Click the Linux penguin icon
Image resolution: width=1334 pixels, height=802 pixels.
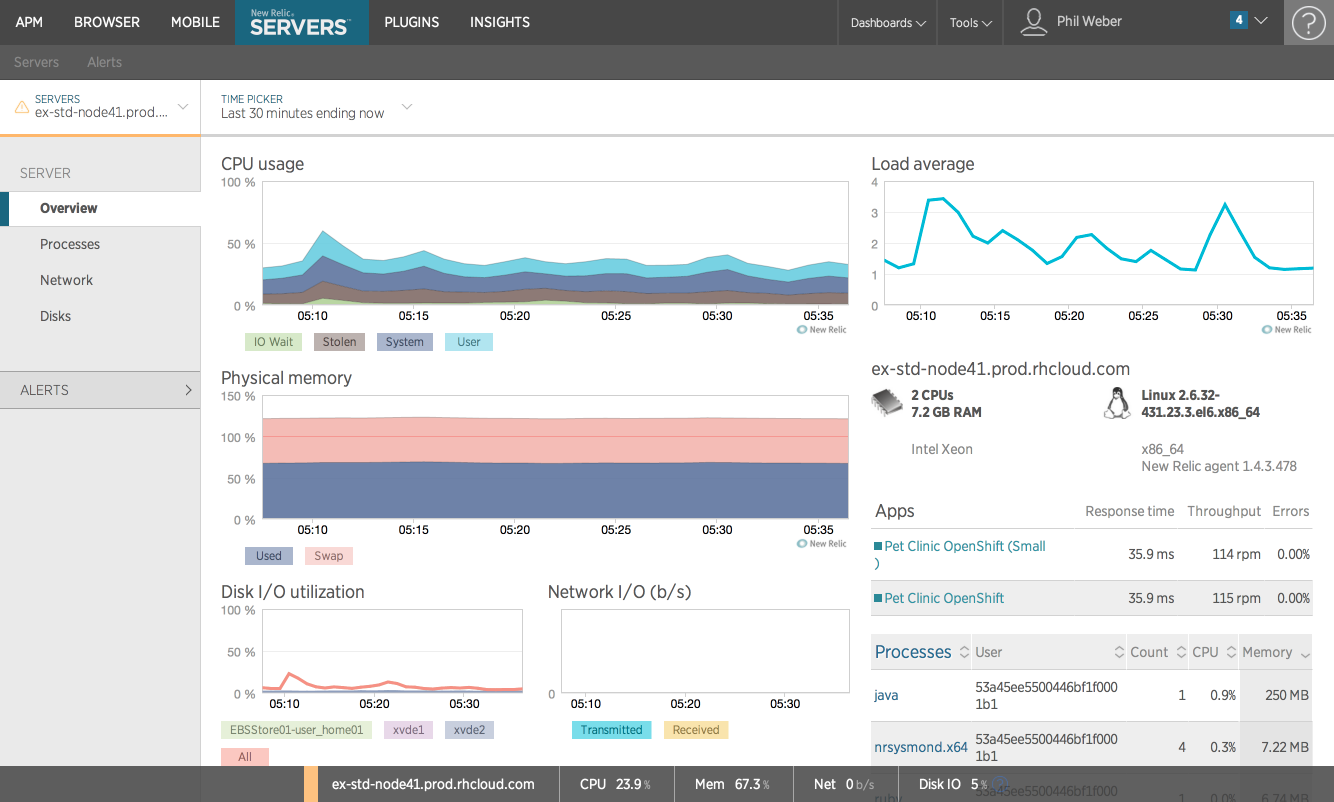tap(1115, 403)
